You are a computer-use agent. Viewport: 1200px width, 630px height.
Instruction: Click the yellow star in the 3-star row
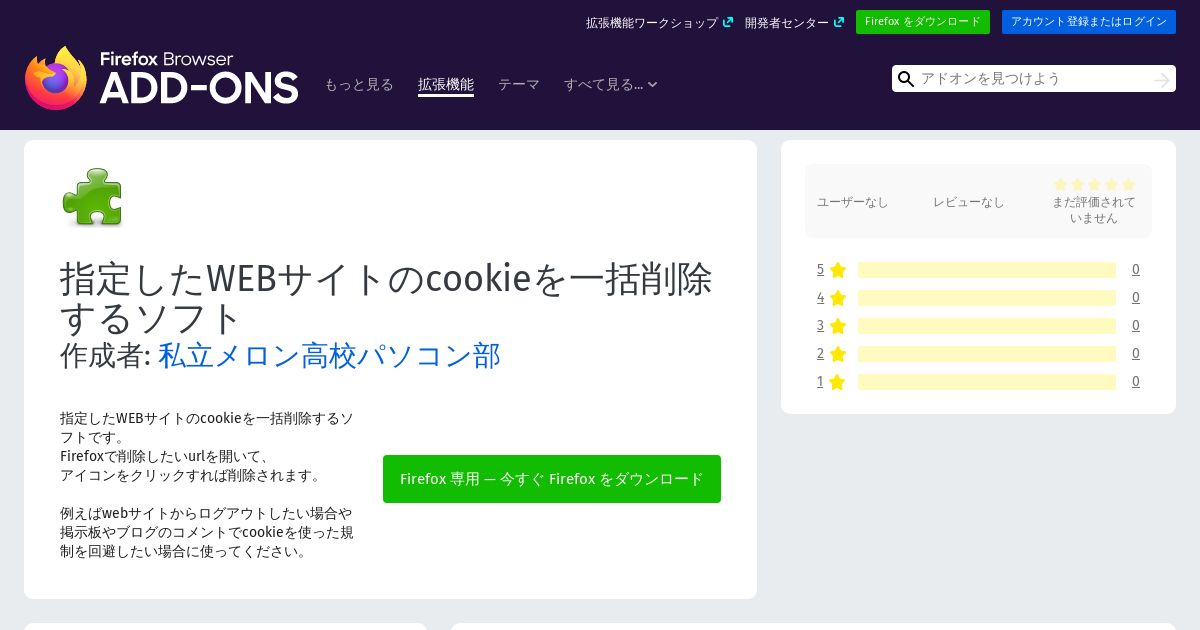coord(838,326)
